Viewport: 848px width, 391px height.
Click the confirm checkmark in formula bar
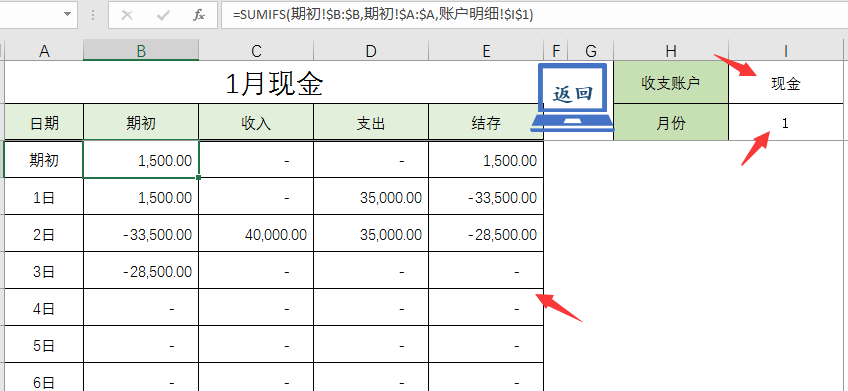(x=163, y=15)
